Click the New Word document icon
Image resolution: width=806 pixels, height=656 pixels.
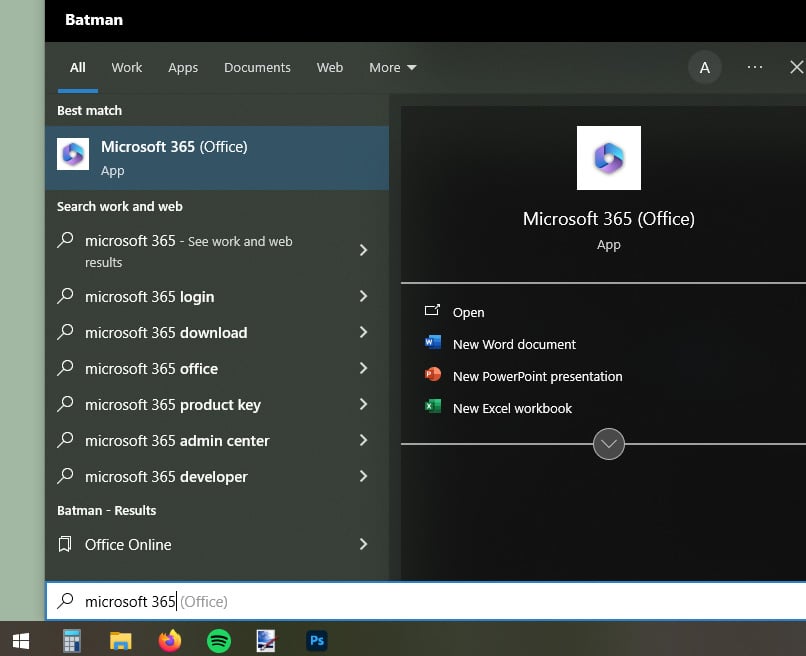point(432,343)
